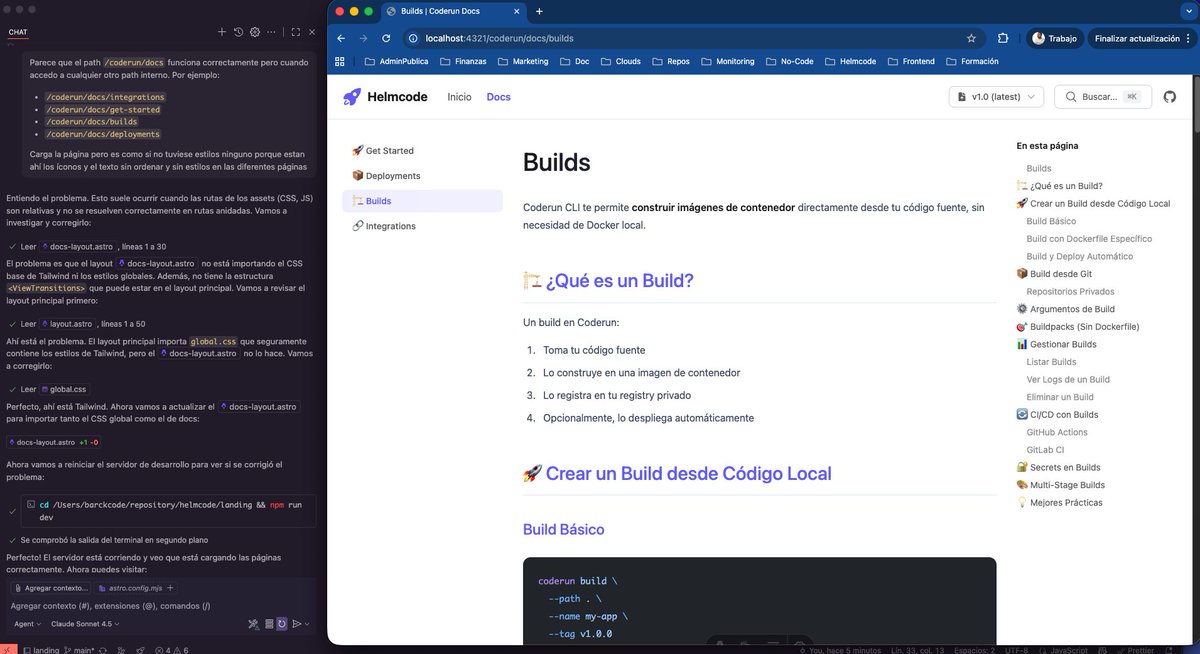Click the docs-layout.astro changed file chip
This screenshot has width=1200, height=654.
pos(53,442)
